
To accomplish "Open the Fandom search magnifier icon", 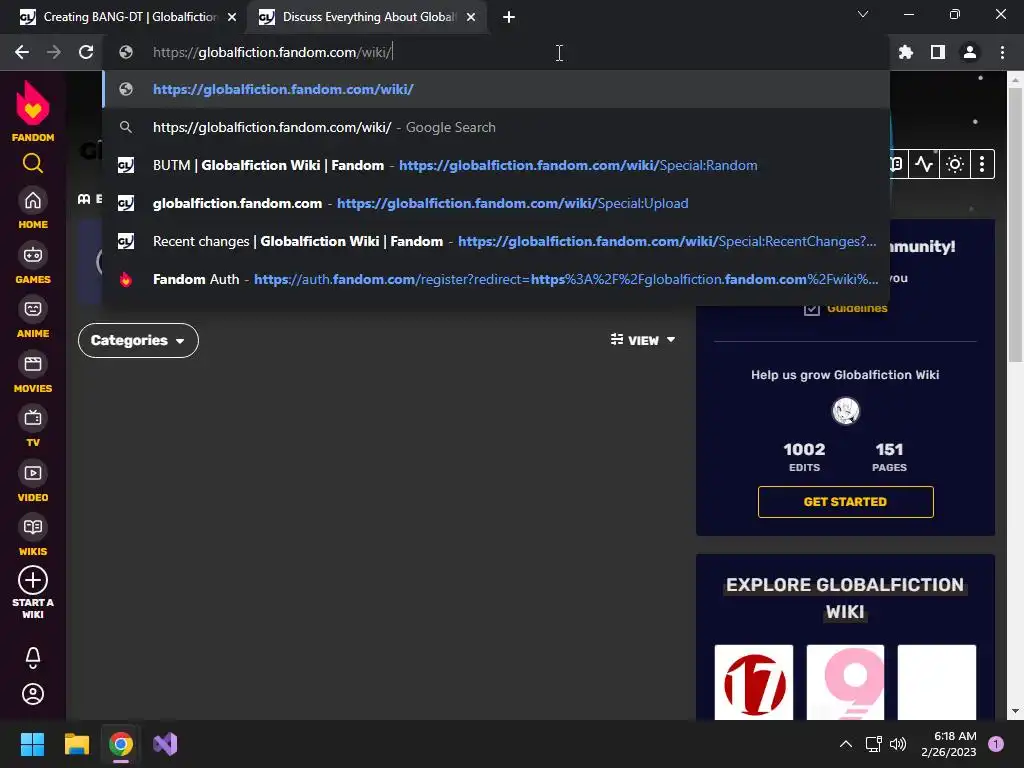I will (33, 163).
